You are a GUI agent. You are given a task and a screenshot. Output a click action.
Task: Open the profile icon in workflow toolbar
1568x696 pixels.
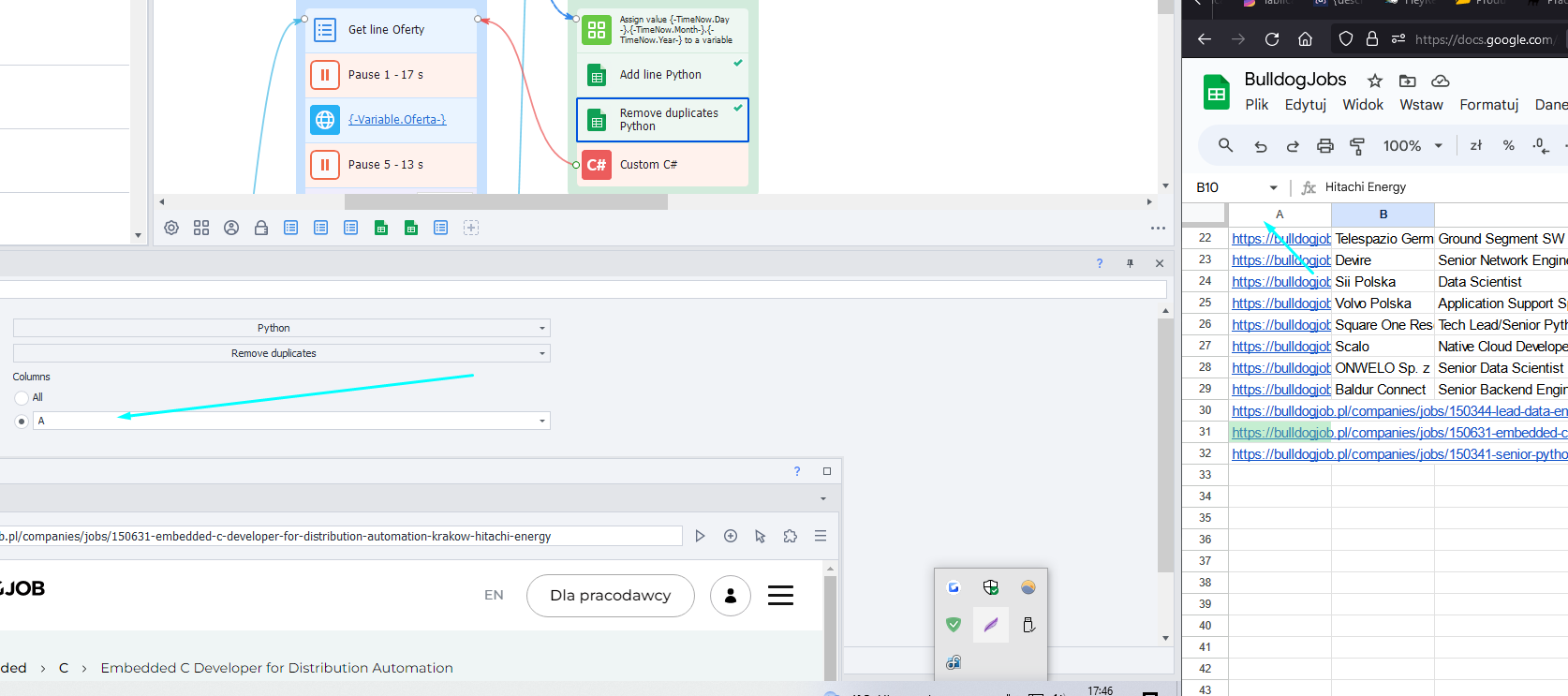pos(231,228)
